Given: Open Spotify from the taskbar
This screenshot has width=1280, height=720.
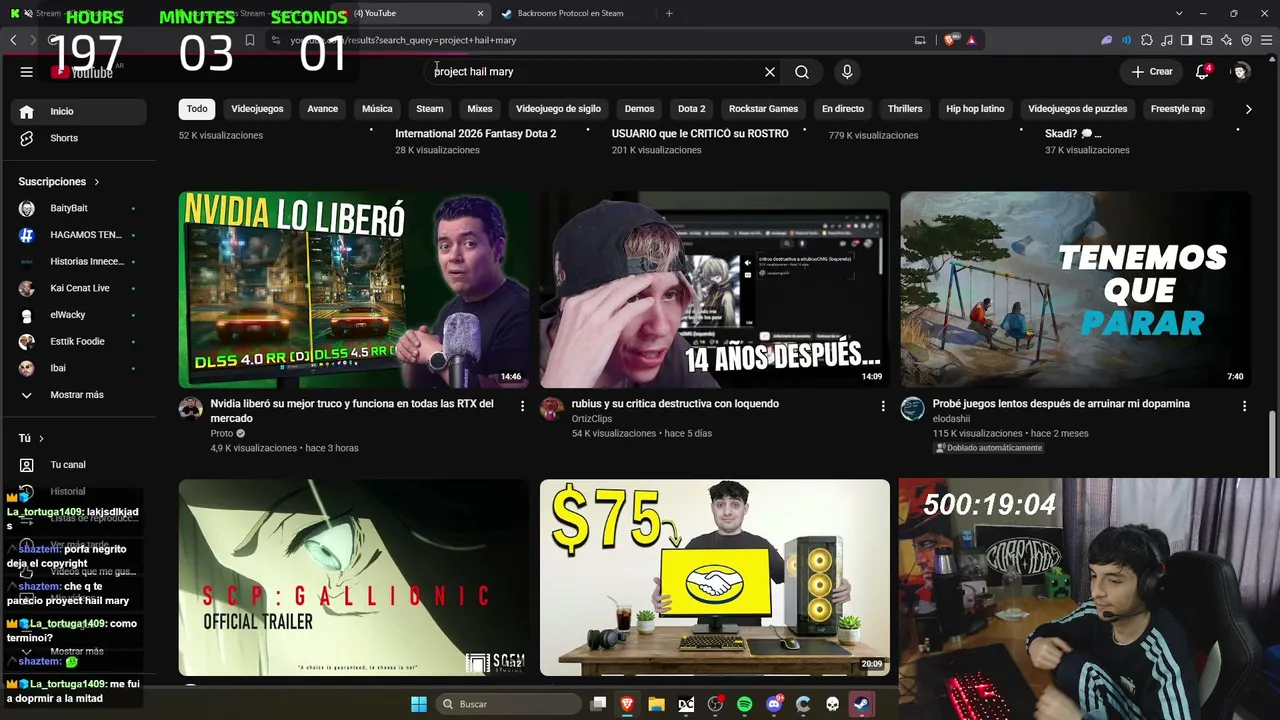Looking at the screenshot, I should (744, 704).
